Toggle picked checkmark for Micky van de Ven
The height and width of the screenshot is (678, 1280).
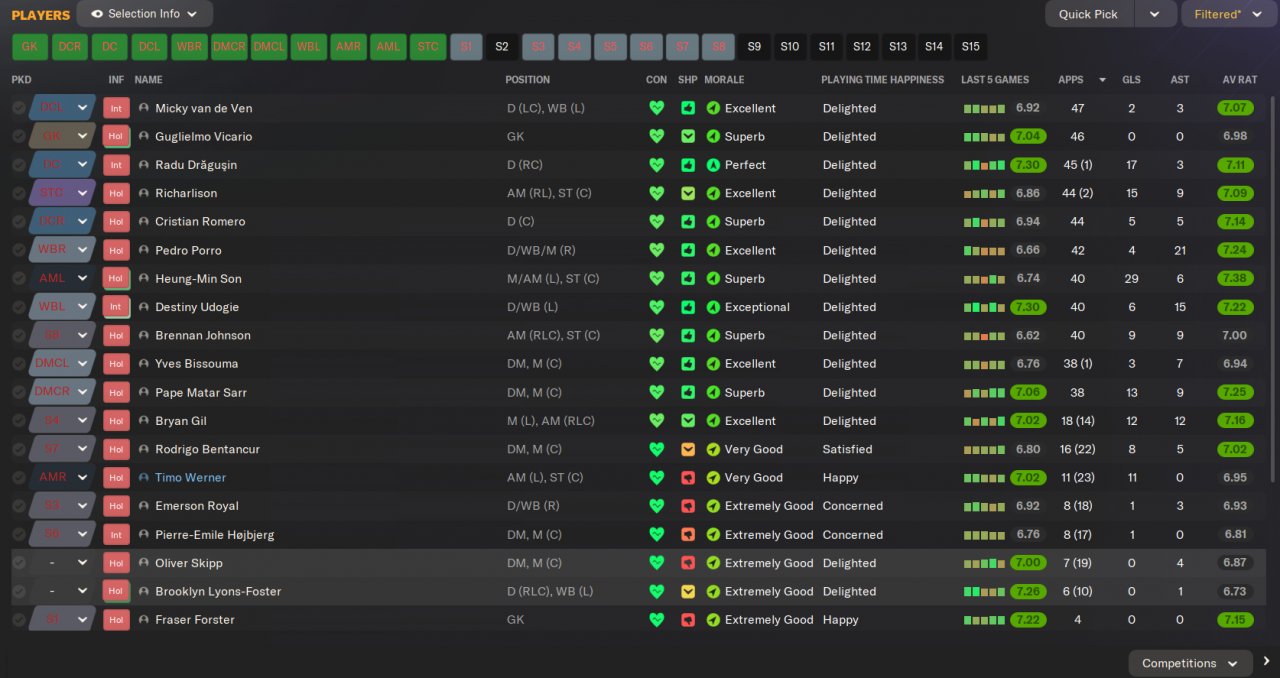19,108
